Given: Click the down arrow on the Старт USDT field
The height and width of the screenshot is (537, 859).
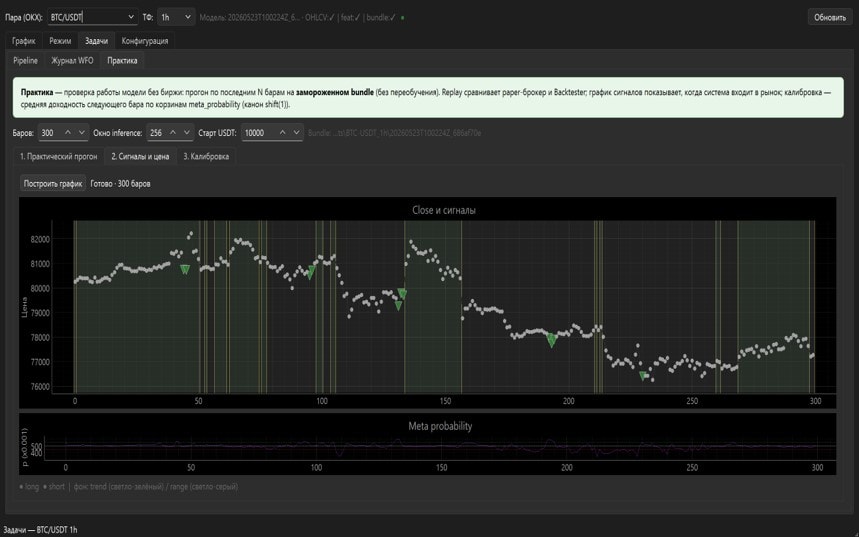Looking at the screenshot, I should click(x=296, y=133).
